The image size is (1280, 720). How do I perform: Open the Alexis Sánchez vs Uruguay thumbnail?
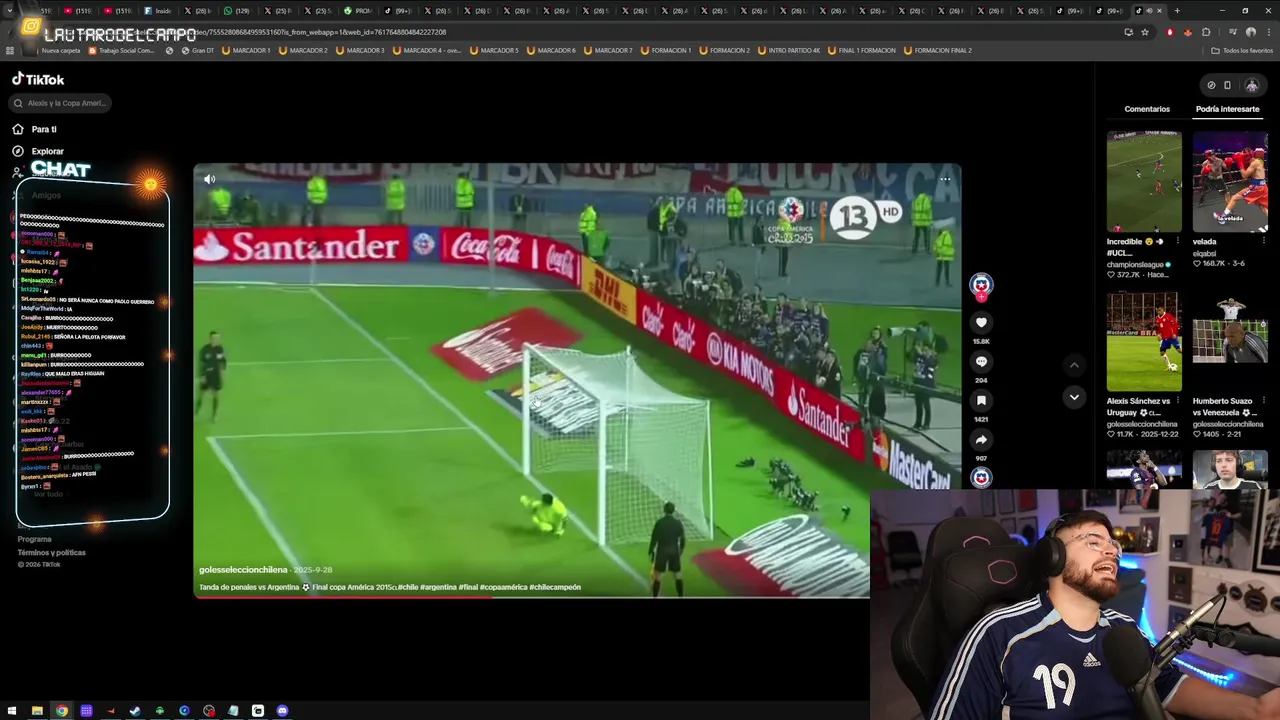[1144, 341]
